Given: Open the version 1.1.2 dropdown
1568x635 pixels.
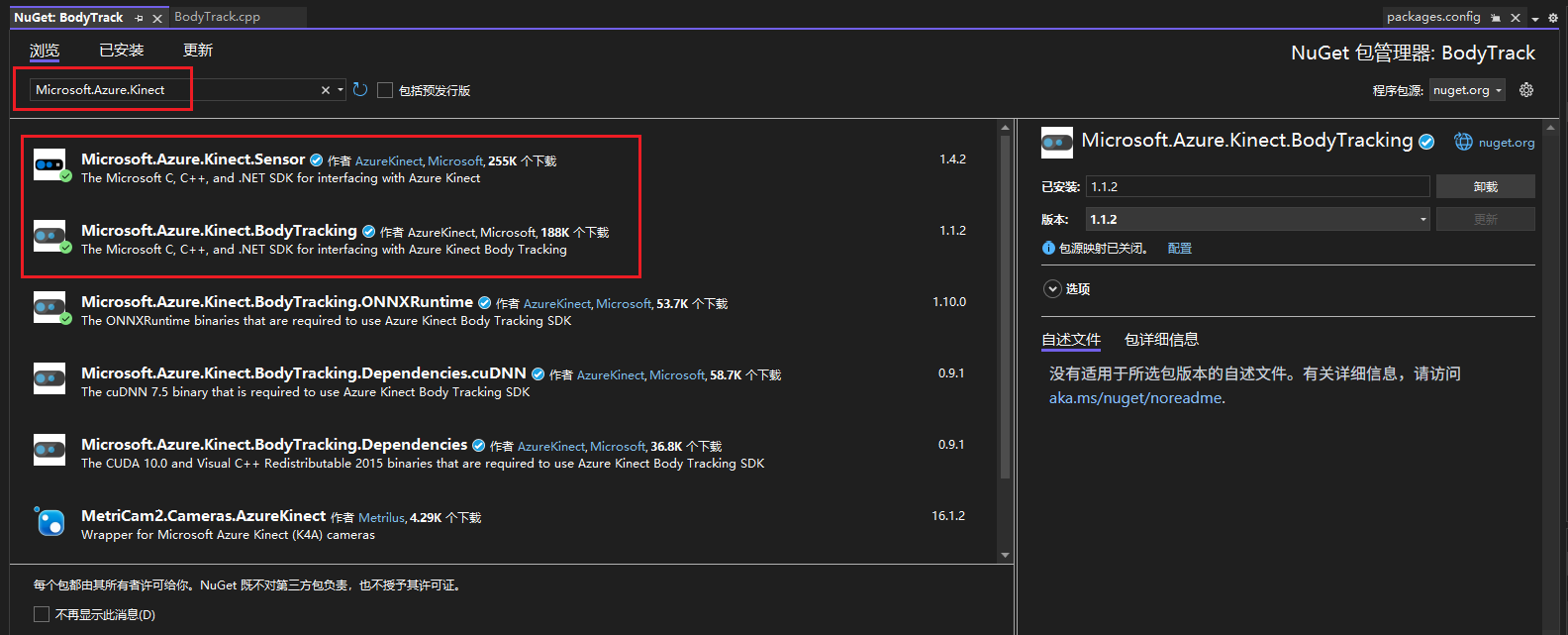Looking at the screenshot, I should coord(1257,219).
